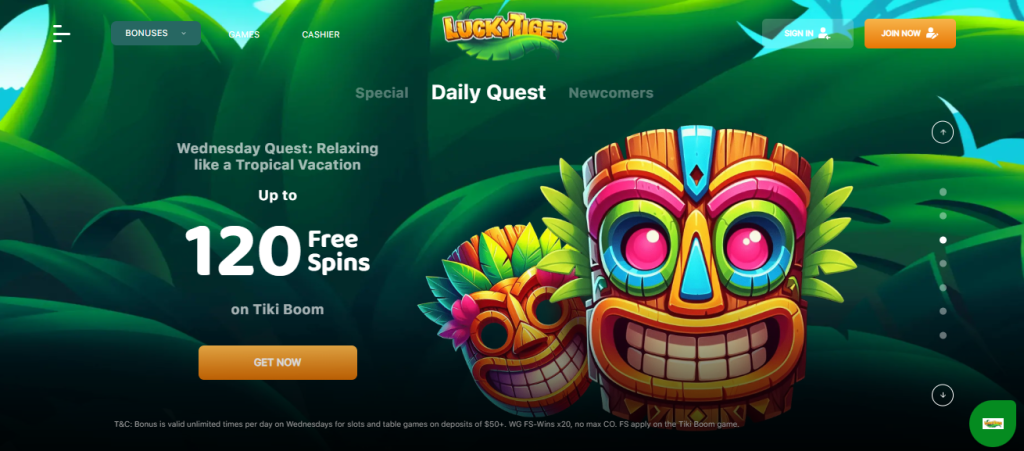Select the last slide indicator dot
Image resolution: width=1024 pixels, height=451 pixels.
(943, 335)
